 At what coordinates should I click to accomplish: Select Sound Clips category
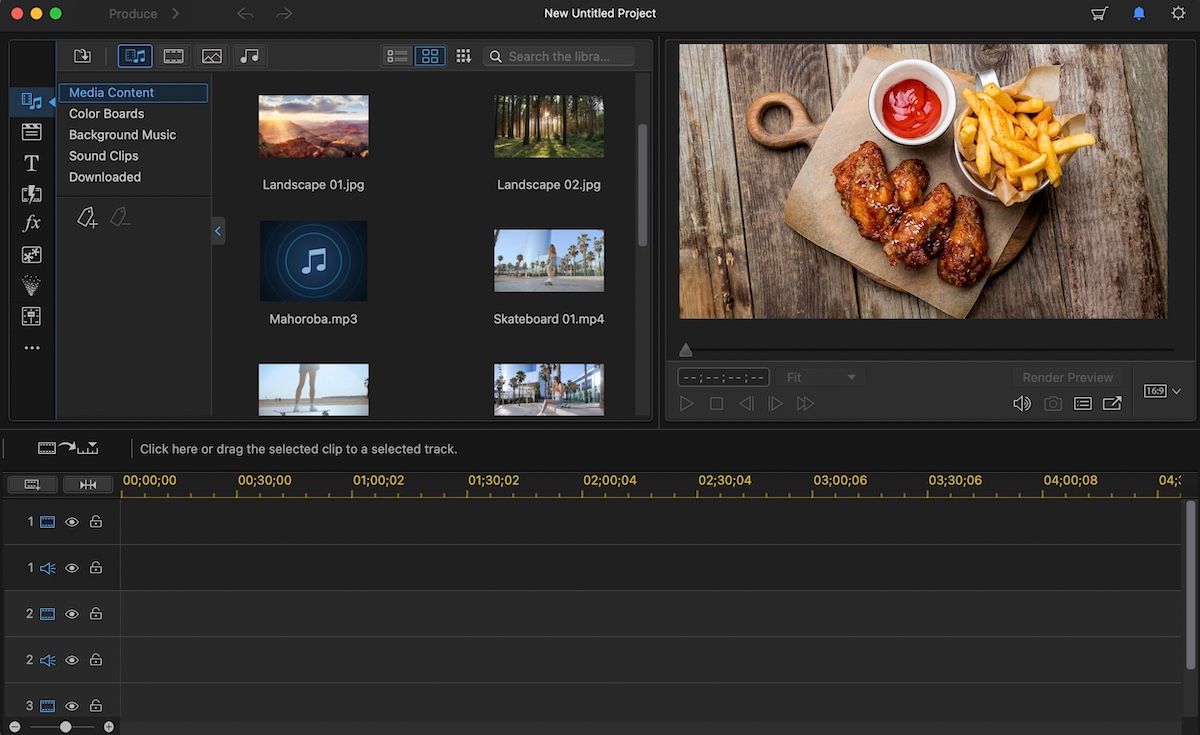(x=103, y=156)
